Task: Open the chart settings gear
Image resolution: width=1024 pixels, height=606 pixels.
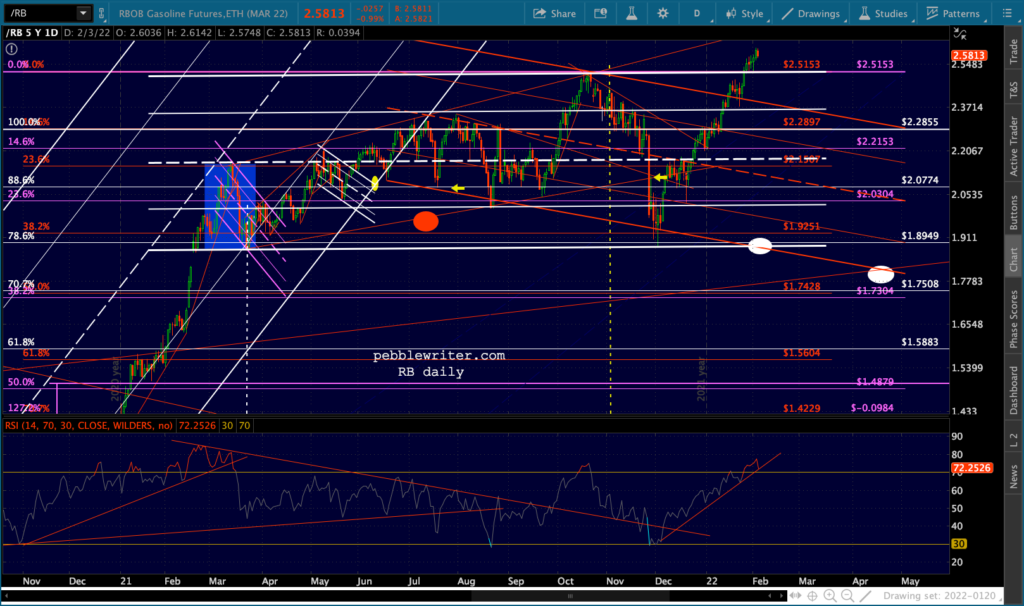Action: coord(662,13)
